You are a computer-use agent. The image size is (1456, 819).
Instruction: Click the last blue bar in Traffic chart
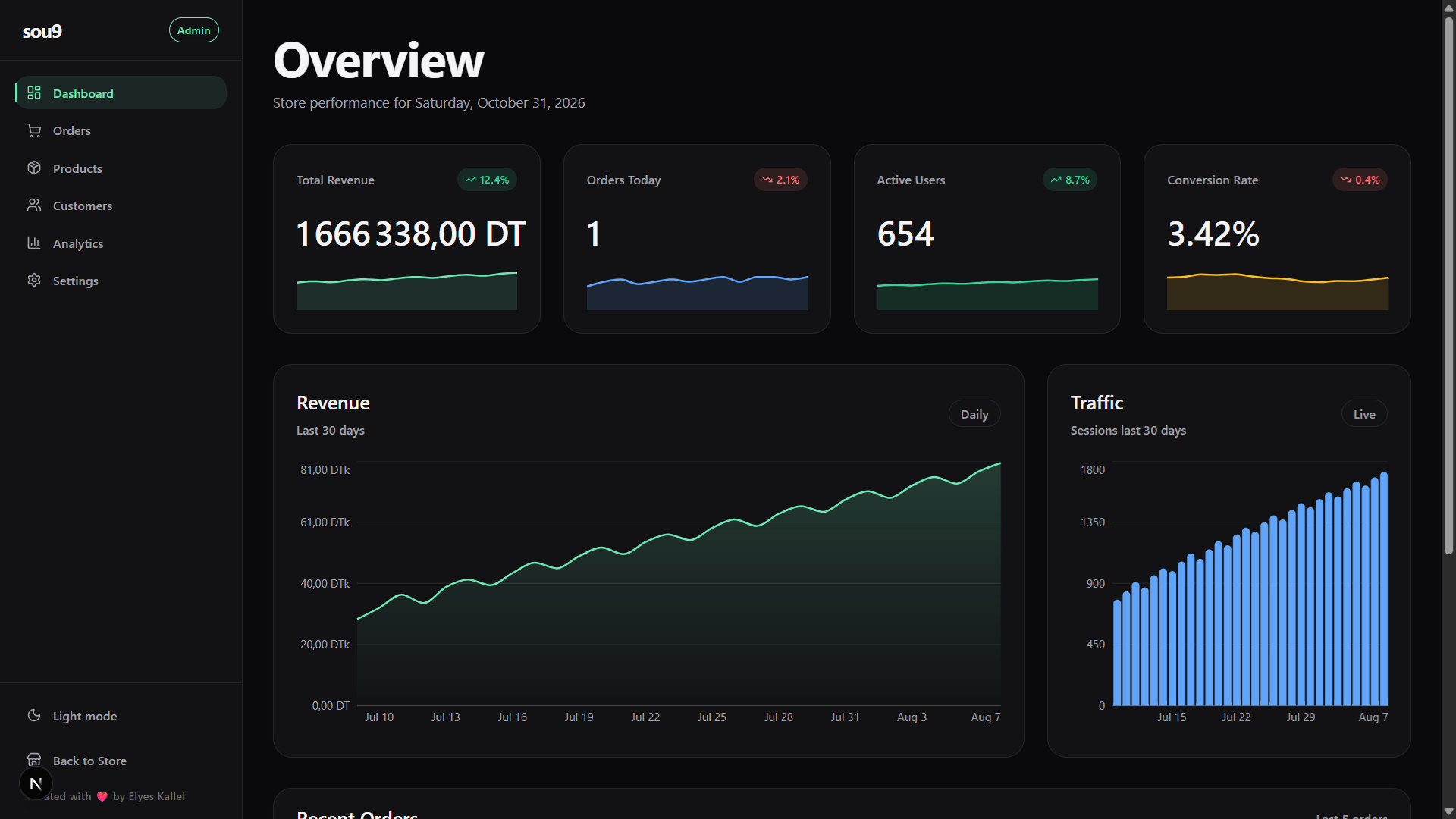point(1384,588)
